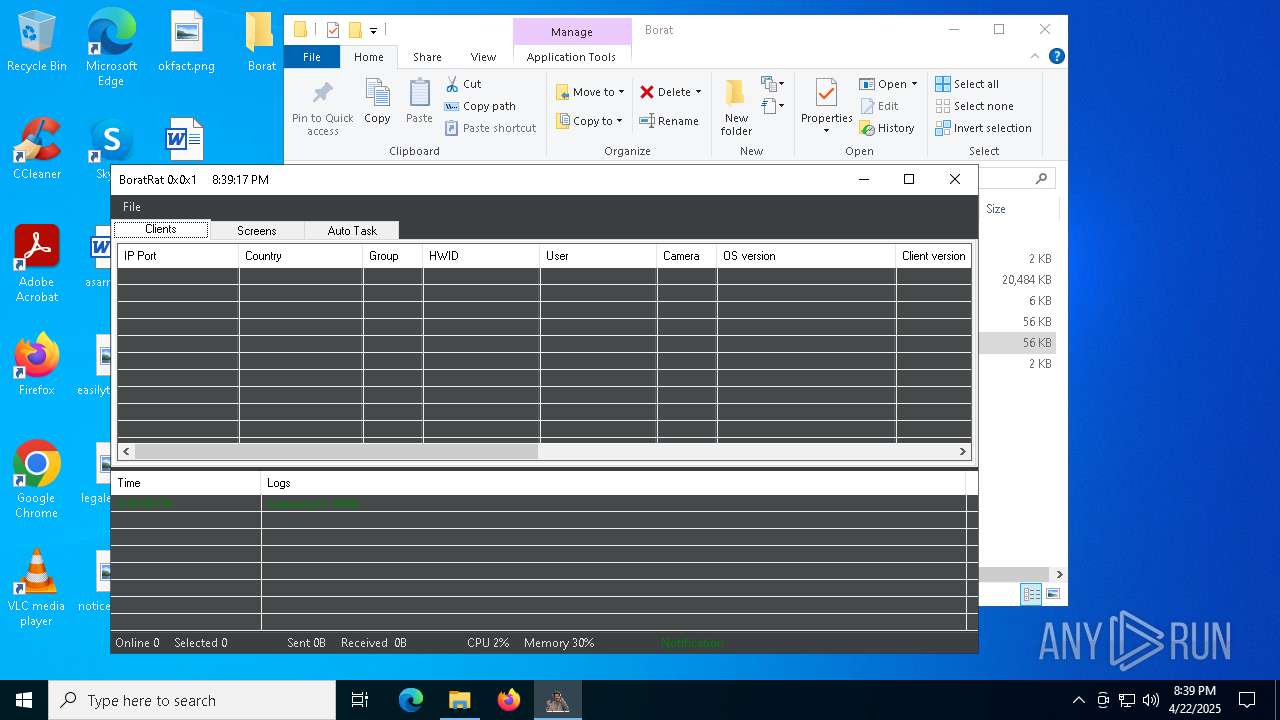Click the Memory 30% status entry
This screenshot has width=1280, height=720.
click(x=559, y=643)
